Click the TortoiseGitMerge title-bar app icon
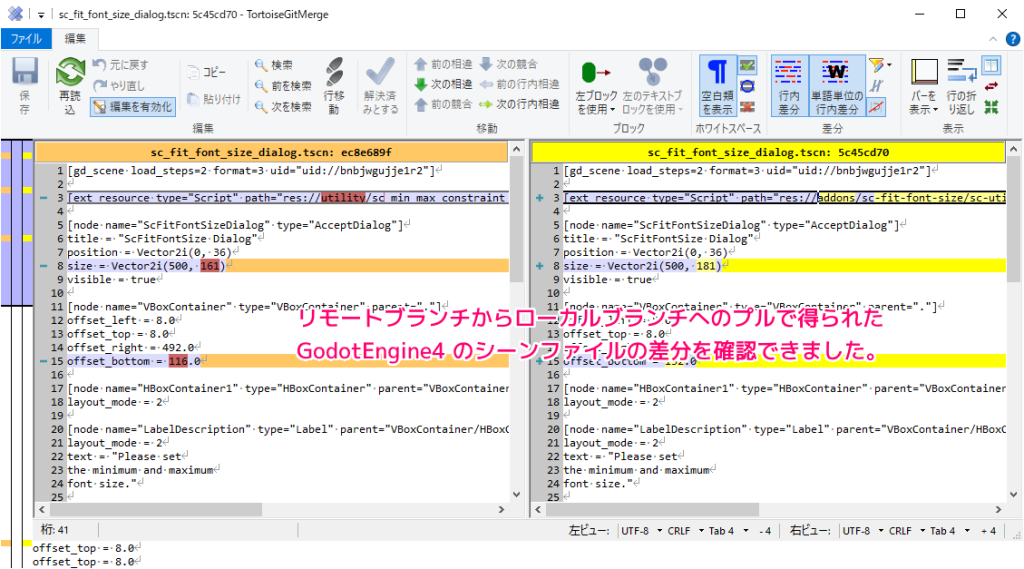Image resolution: width=1024 pixels, height=569 pixels. coord(14,14)
